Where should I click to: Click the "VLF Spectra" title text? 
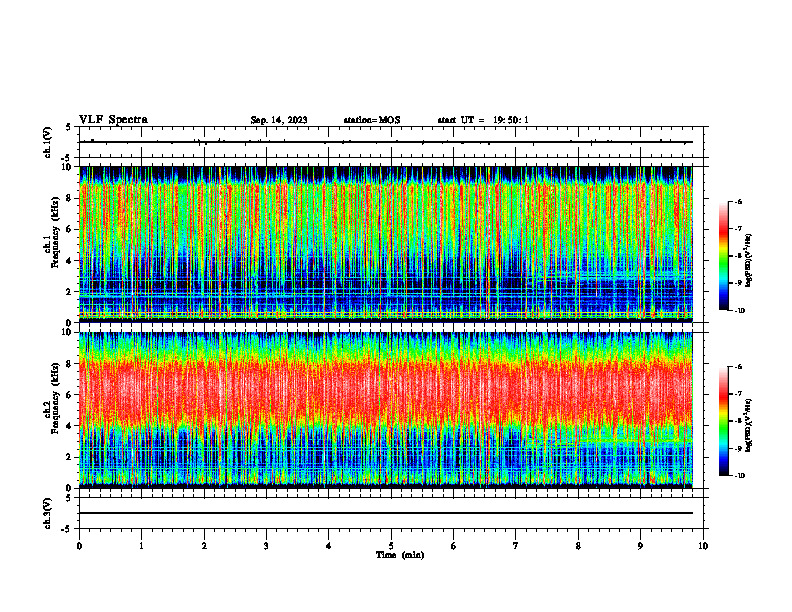113,120
